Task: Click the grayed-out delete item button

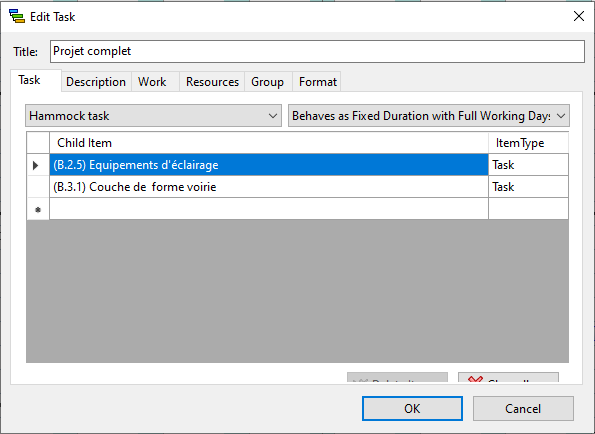Action: 397,377
